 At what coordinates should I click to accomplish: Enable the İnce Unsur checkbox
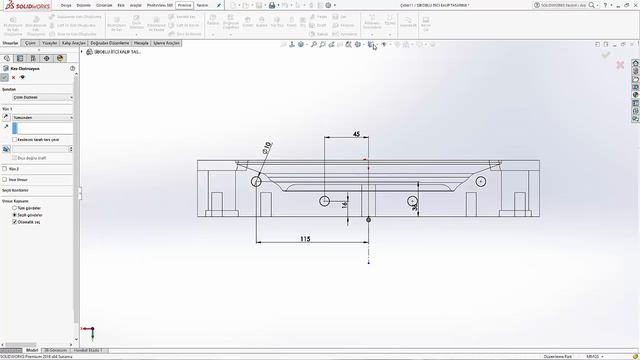point(4,180)
